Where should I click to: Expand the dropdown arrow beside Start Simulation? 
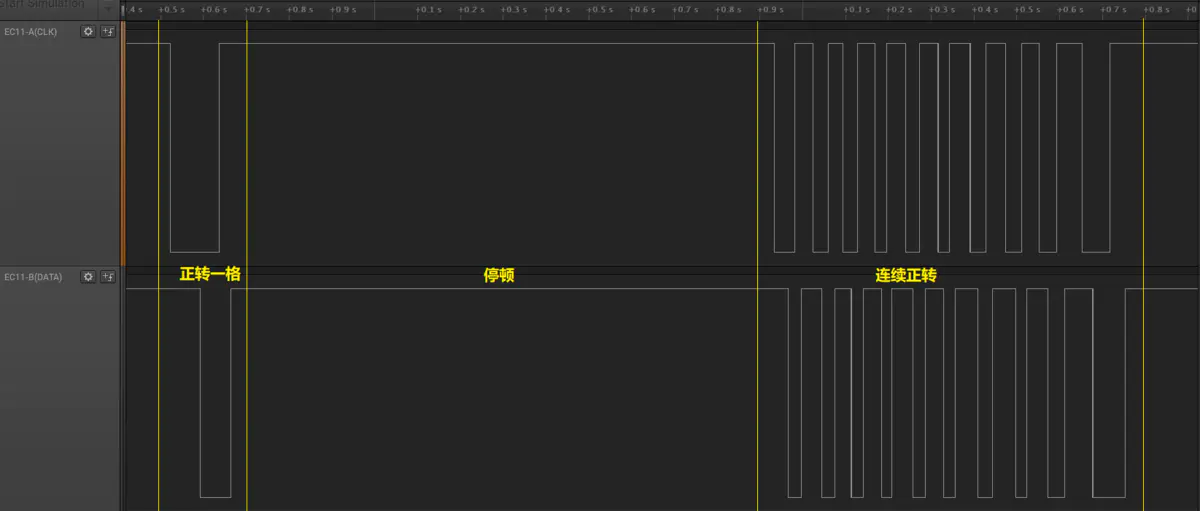pyautogui.click(x=108, y=5)
